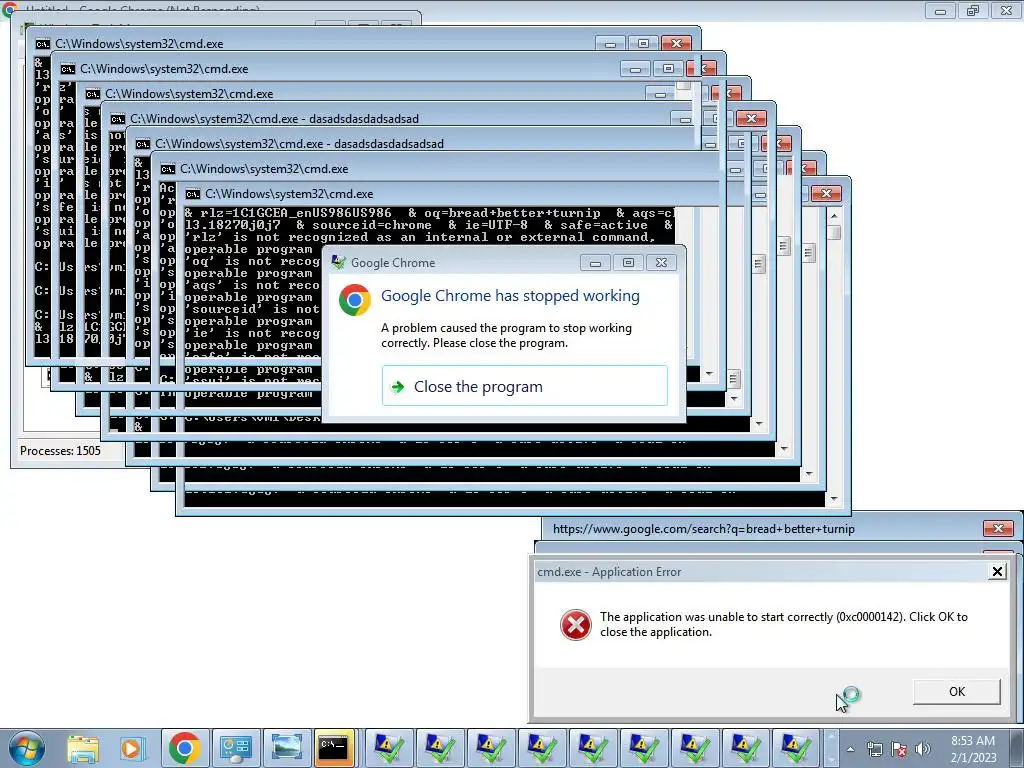Minimize the rearmost cmd.exe window
The image size is (1024, 768).
coord(610,43)
